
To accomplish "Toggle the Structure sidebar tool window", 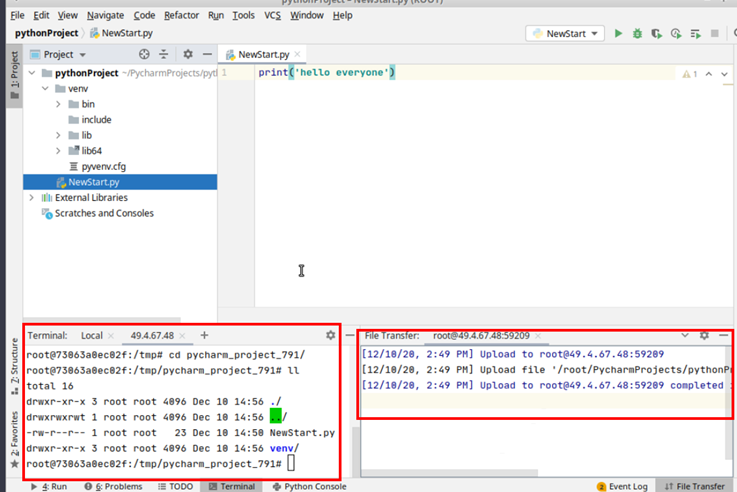I will point(15,367).
